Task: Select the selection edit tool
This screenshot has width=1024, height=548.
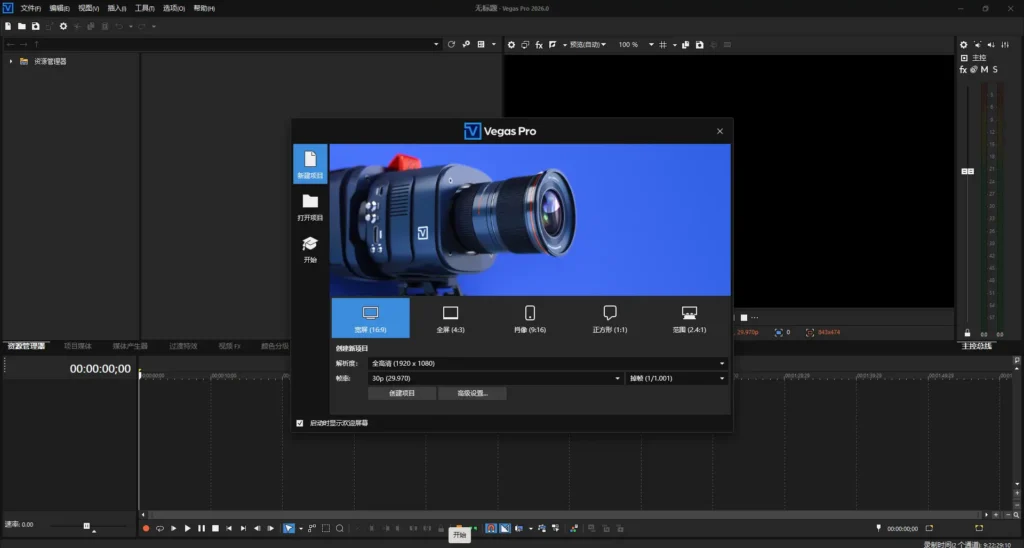Action: point(326,528)
